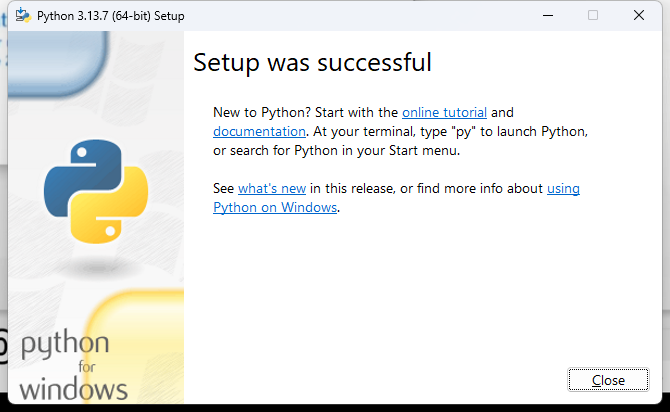This screenshot has width=670, height=412.
Task: Follow the "what's new" link
Action: pyautogui.click(x=272, y=189)
